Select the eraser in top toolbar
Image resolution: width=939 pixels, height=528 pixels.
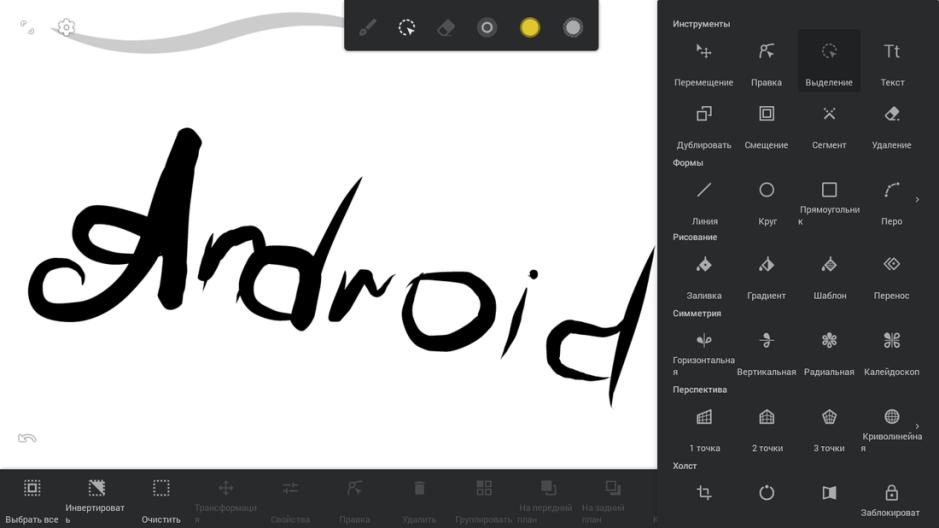pos(446,28)
